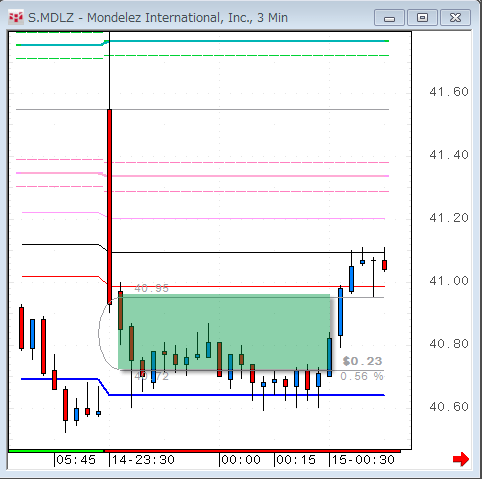Click the 40.95 upper range price label
This screenshot has width=482, height=479.
151,288
